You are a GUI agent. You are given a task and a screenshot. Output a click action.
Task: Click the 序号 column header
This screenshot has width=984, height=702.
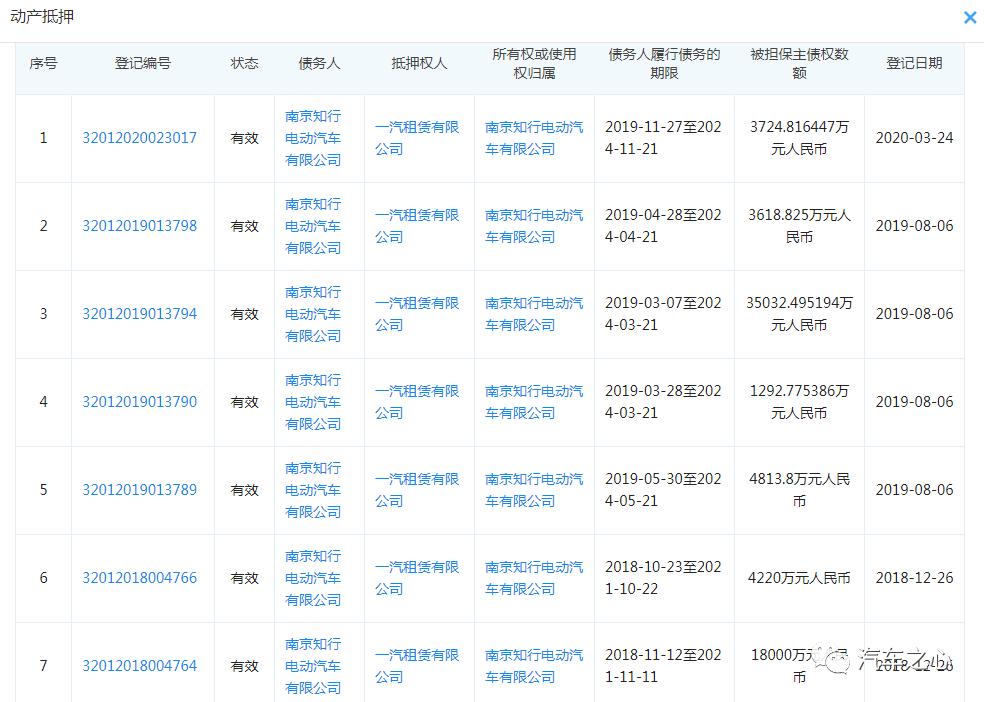(x=43, y=63)
